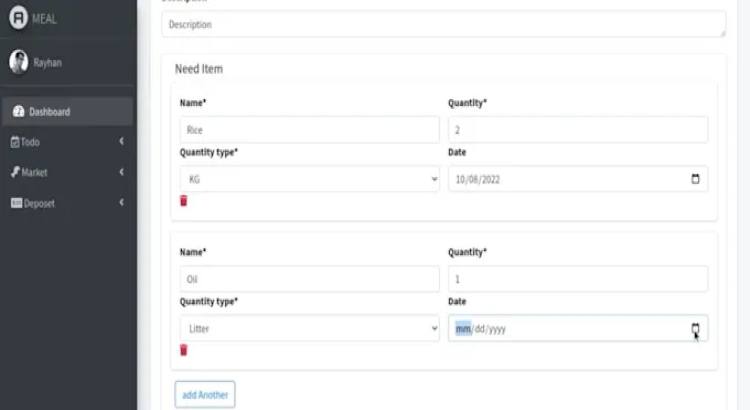
Task: Click the MEAL logo icon
Action: pyautogui.click(x=18, y=19)
